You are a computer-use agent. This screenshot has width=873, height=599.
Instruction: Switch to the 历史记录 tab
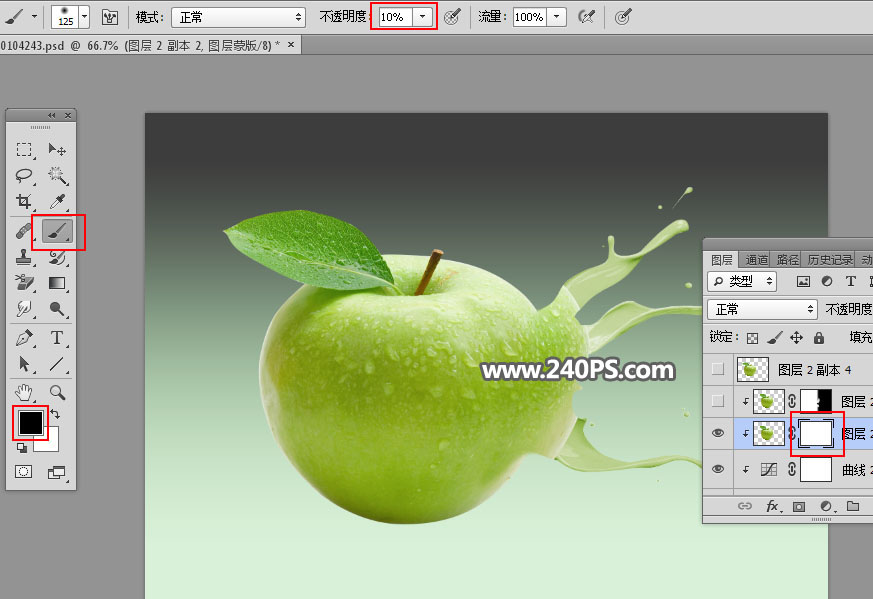pyautogui.click(x=830, y=260)
